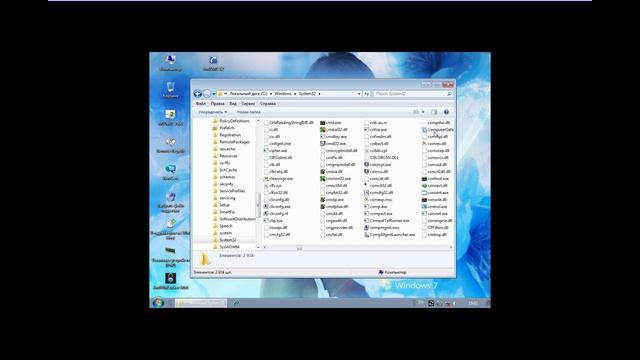The image size is (640, 360).
Task: Select the compact.exe file icon
Action: (367, 213)
